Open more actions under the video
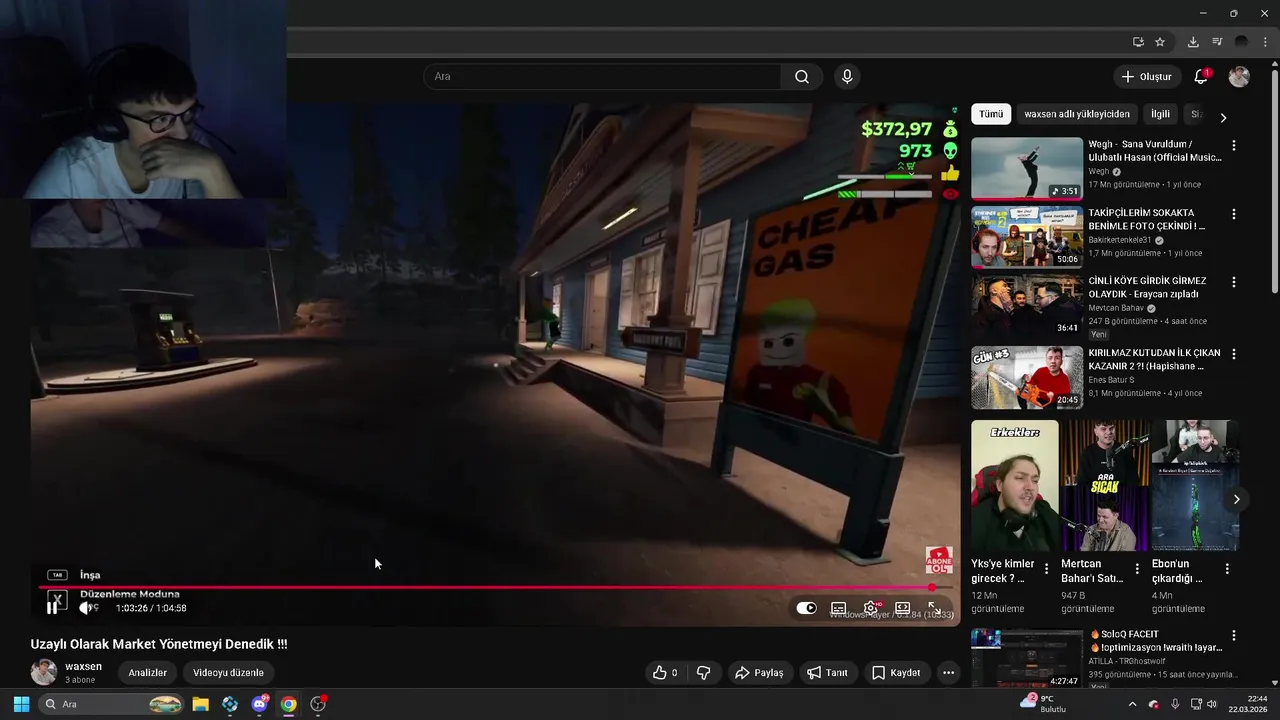Viewport: 1280px width, 720px height. (948, 673)
